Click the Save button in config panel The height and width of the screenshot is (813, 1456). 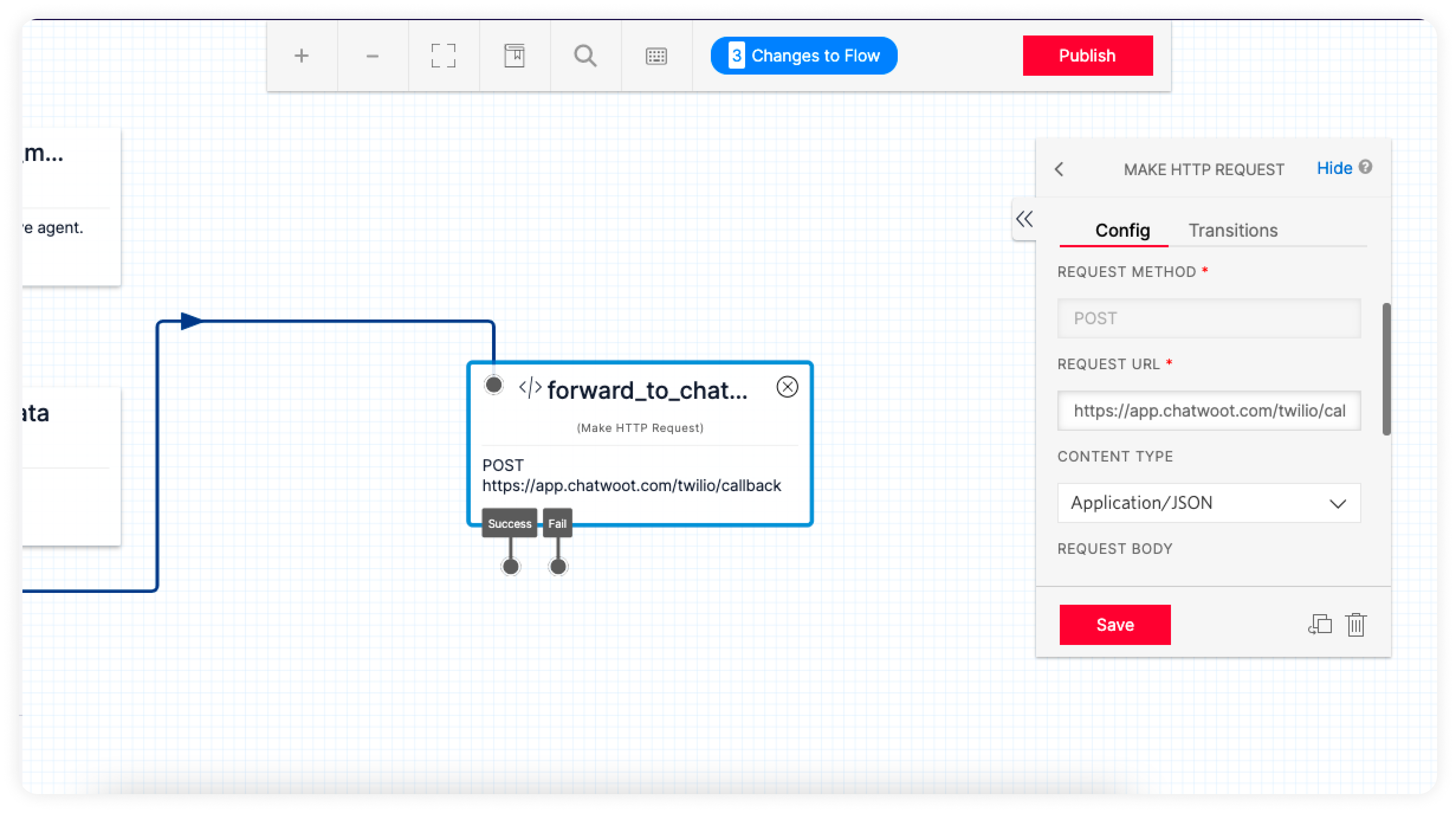tap(1115, 624)
